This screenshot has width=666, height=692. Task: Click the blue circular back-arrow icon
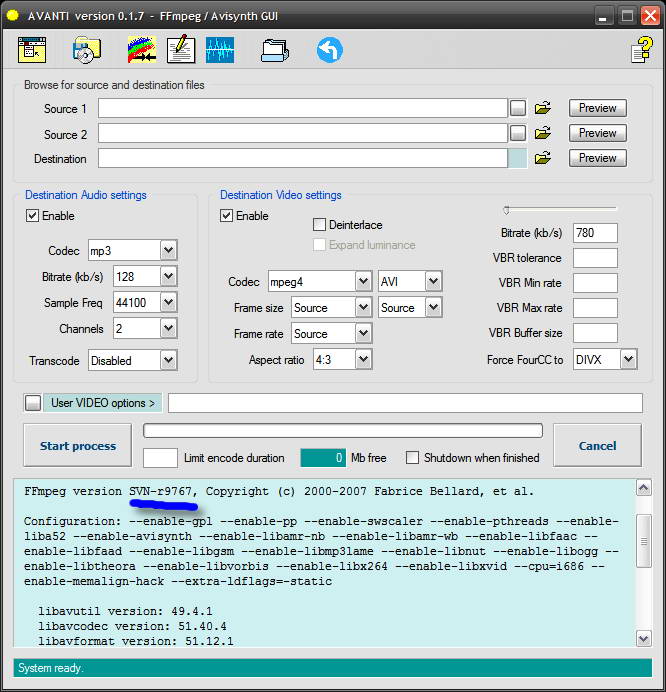click(x=329, y=49)
